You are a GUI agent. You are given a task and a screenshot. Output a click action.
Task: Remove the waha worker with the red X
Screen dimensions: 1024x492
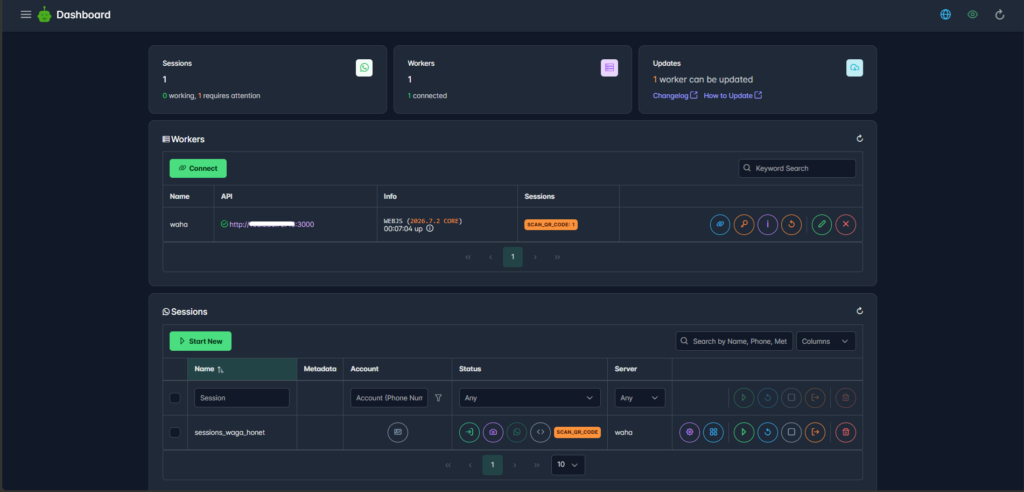(846, 224)
